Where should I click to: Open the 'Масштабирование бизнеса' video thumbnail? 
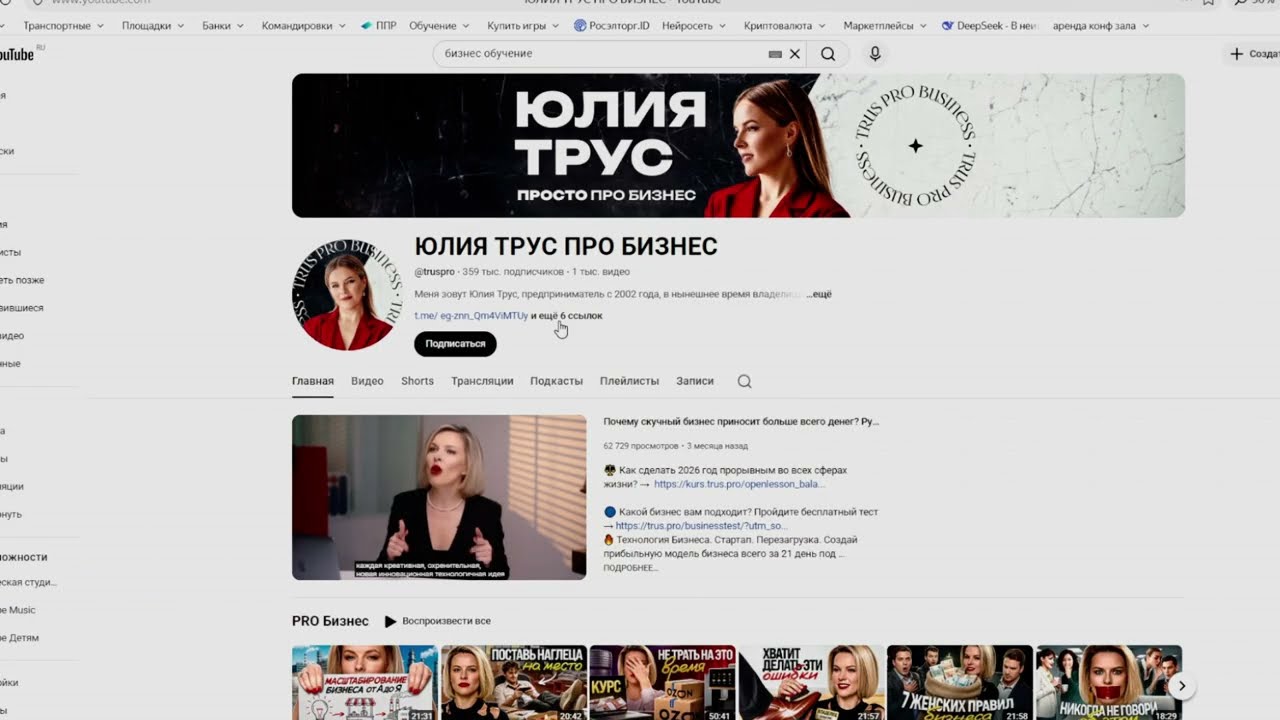pos(365,683)
